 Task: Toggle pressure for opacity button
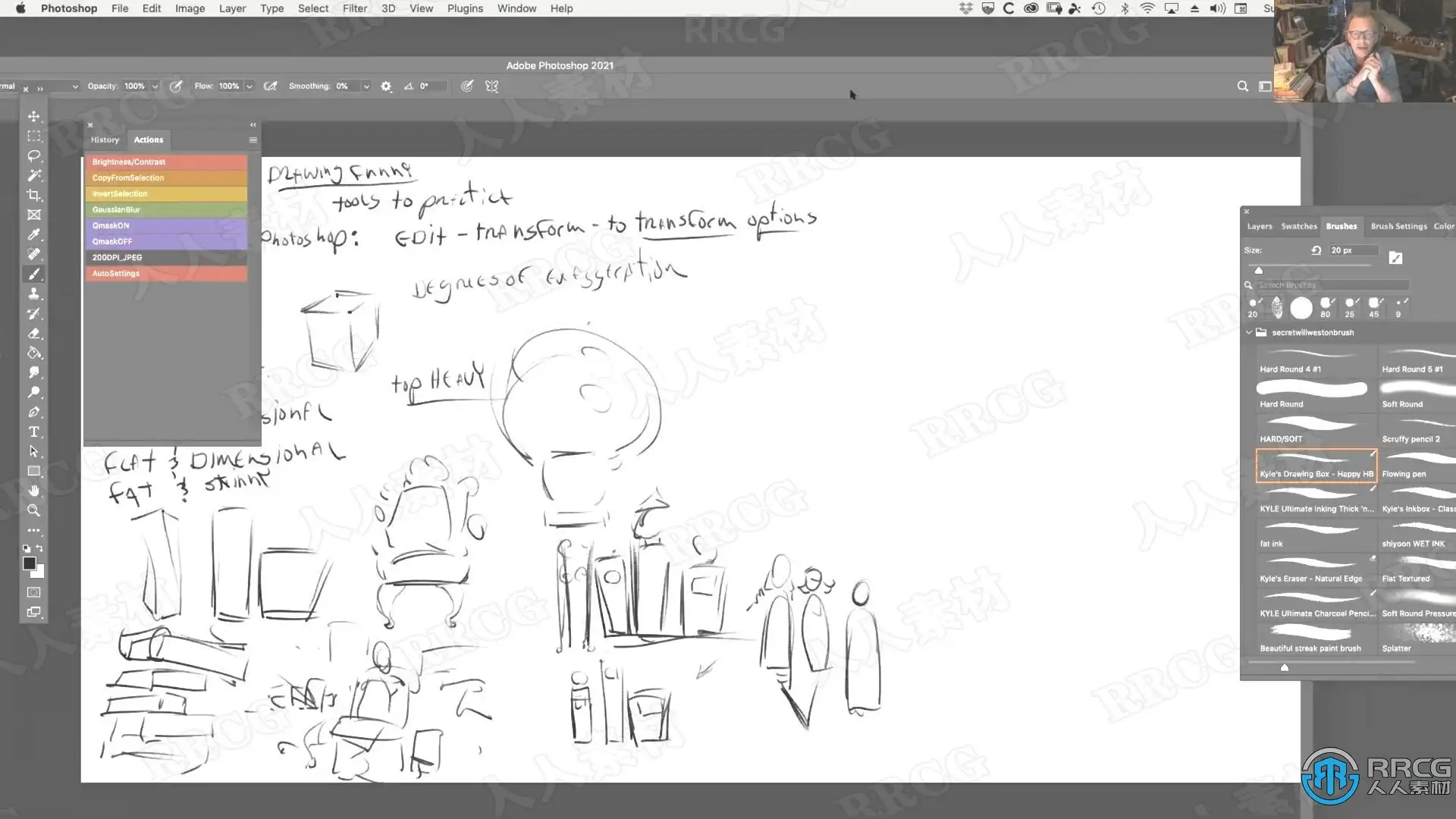pyautogui.click(x=176, y=86)
